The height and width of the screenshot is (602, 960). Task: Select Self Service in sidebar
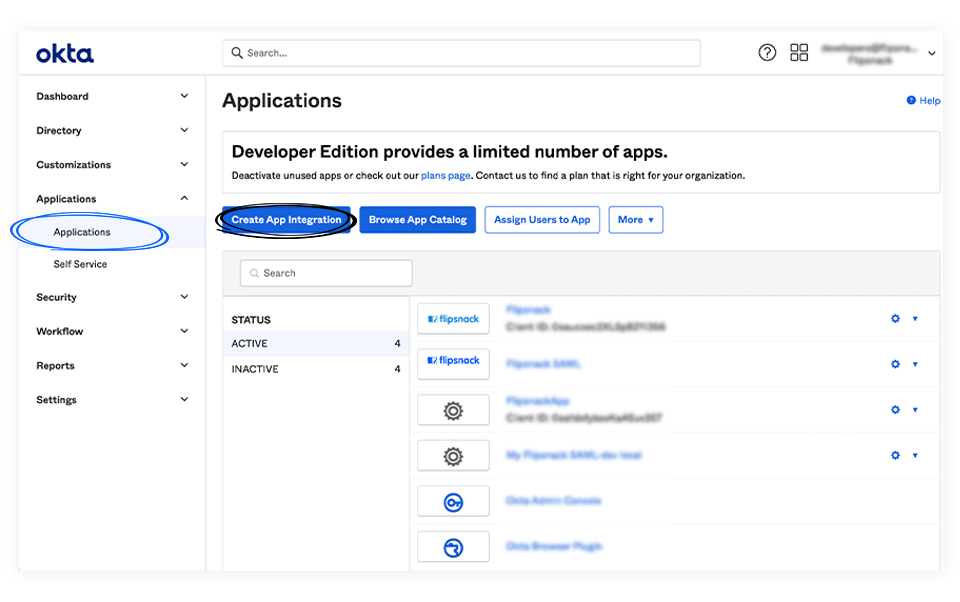80,264
